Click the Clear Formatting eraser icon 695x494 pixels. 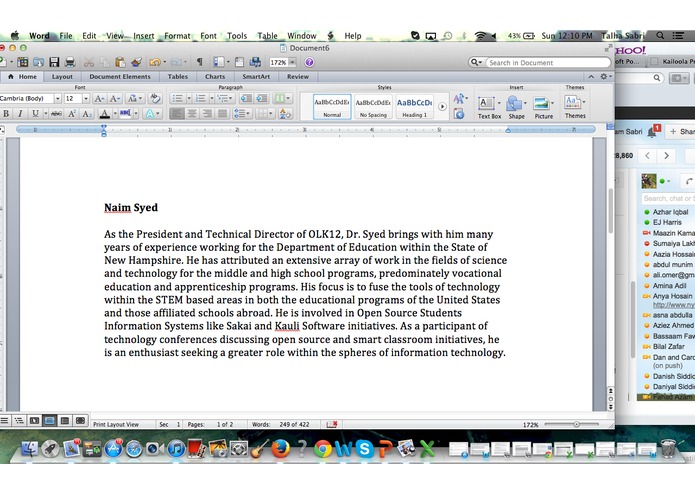tap(155, 98)
